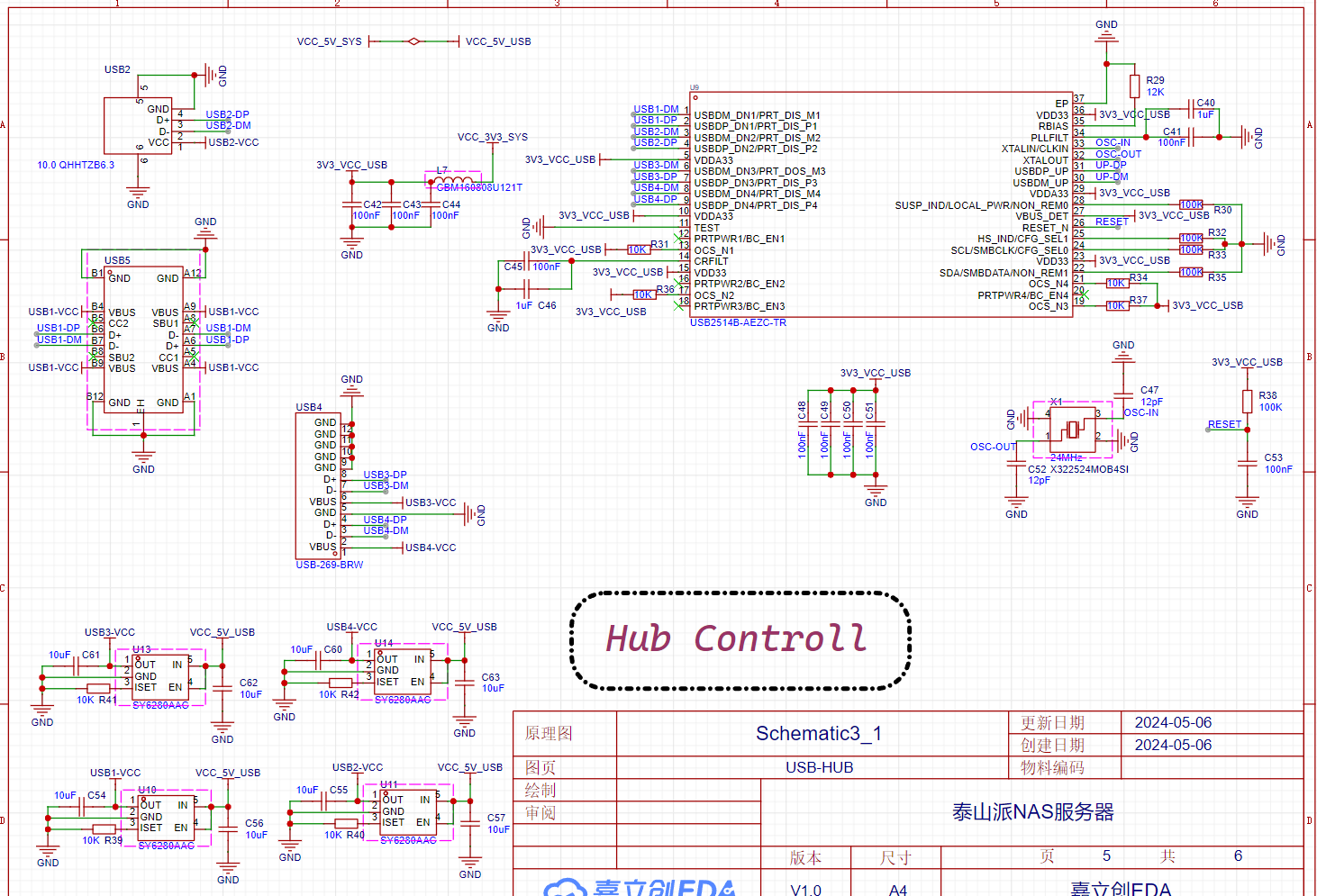1317x896 pixels.
Task: Select the USB5 Type-C connector body
Action: pos(143,340)
